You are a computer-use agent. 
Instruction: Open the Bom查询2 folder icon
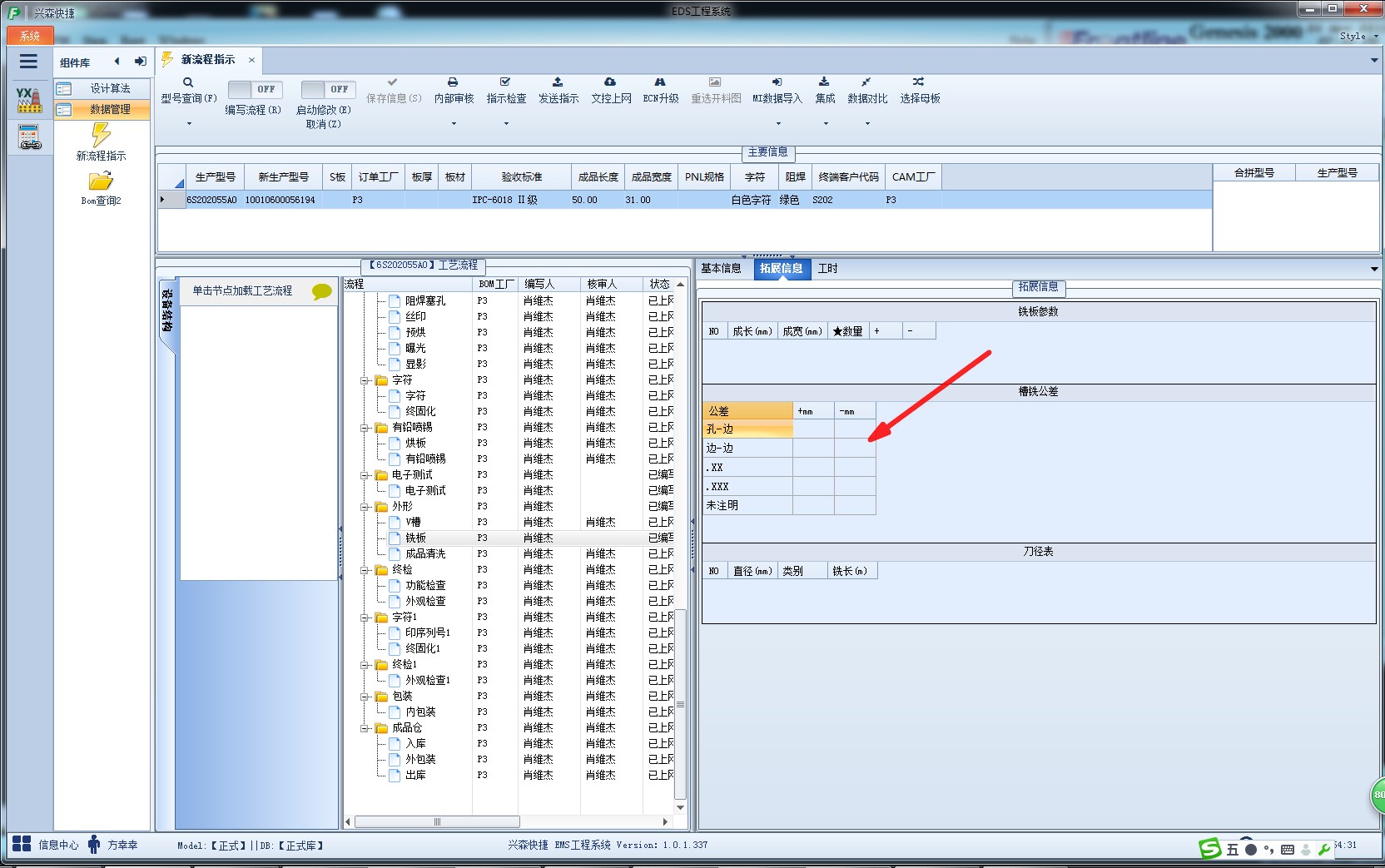(101, 181)
